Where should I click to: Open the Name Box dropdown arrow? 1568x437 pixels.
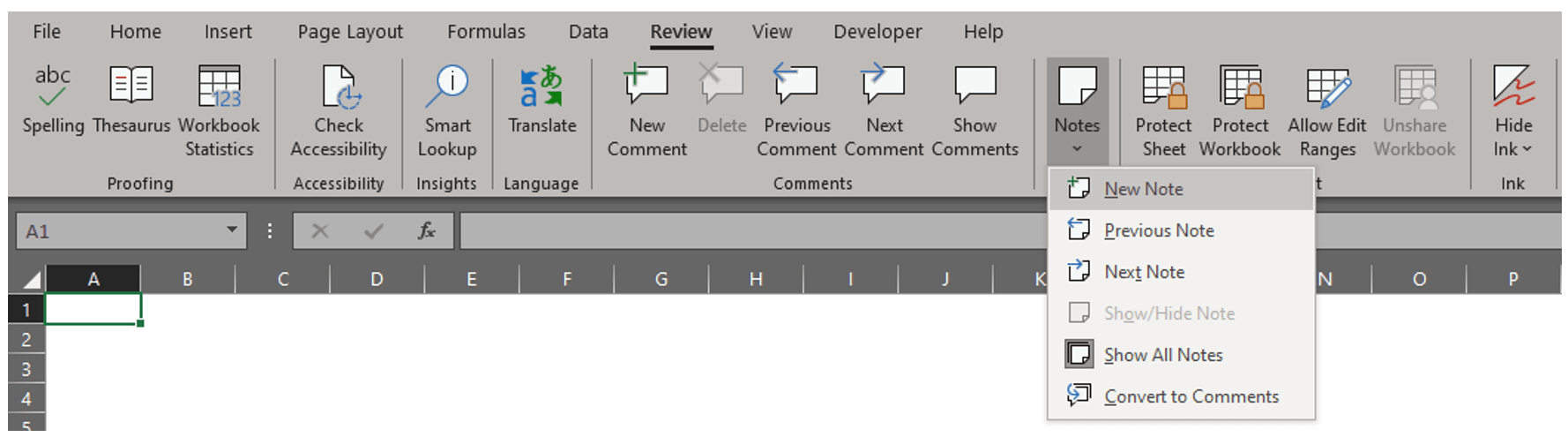point(232,230)
